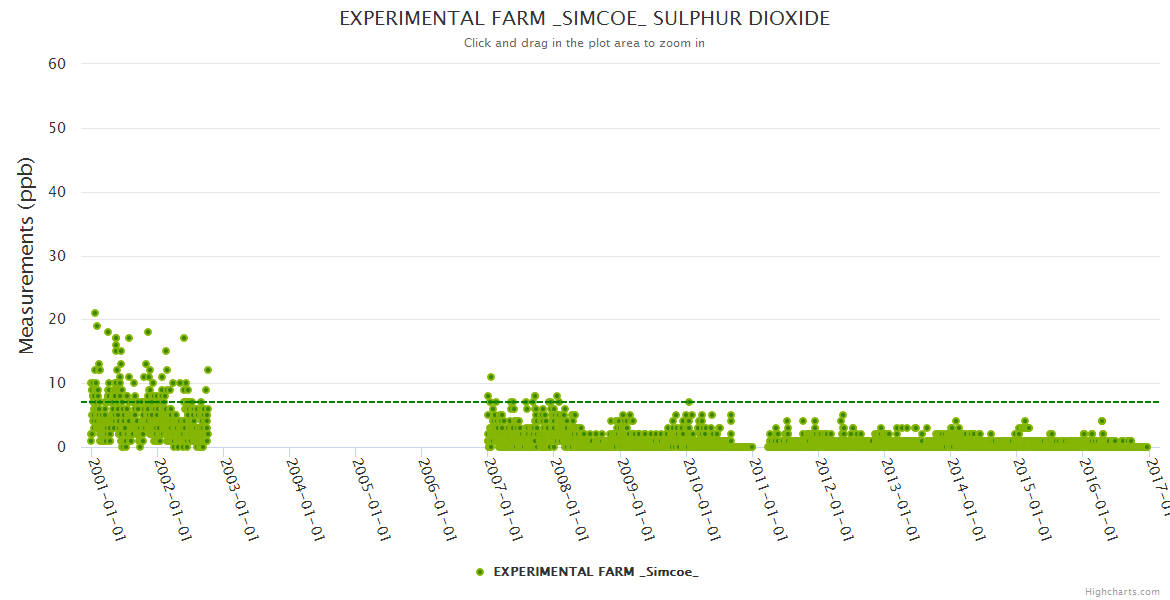Open the Highcharts.com credits link

(x=1122, y=592)
